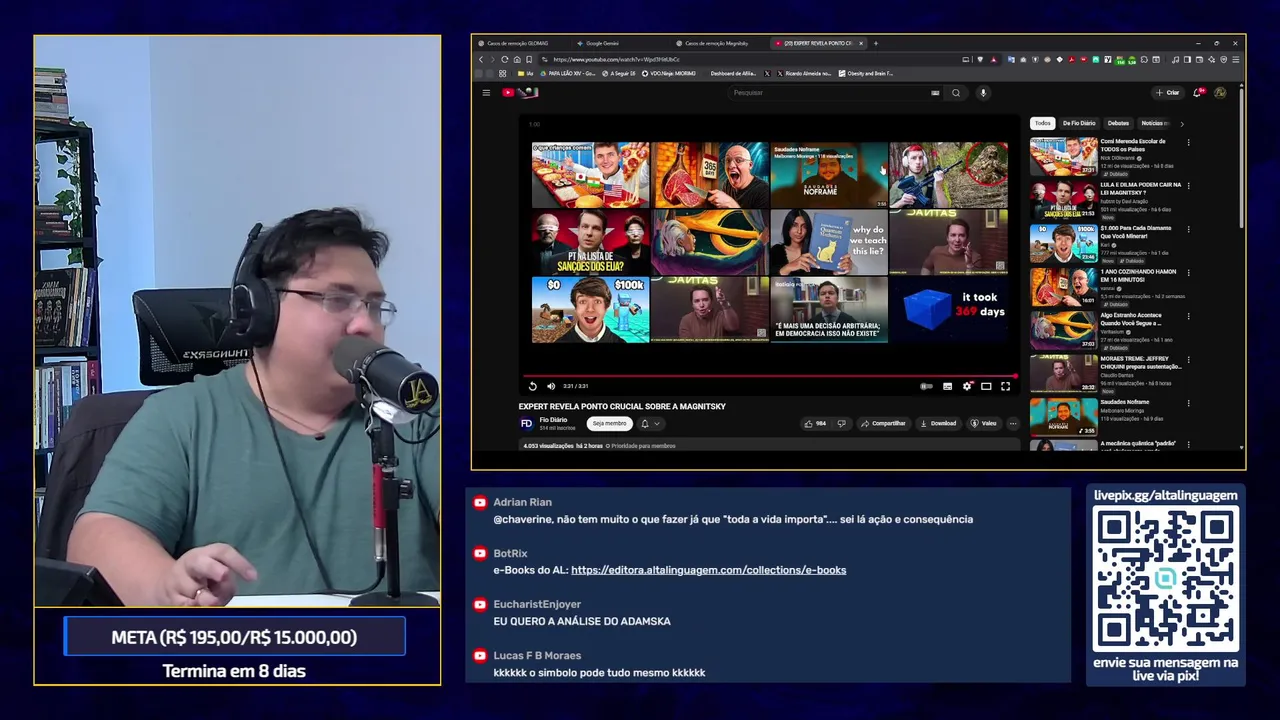The height and width of the screenshot is (720, 1280).
Task: Click the Compartilhar share button
Action: [883, 423]
